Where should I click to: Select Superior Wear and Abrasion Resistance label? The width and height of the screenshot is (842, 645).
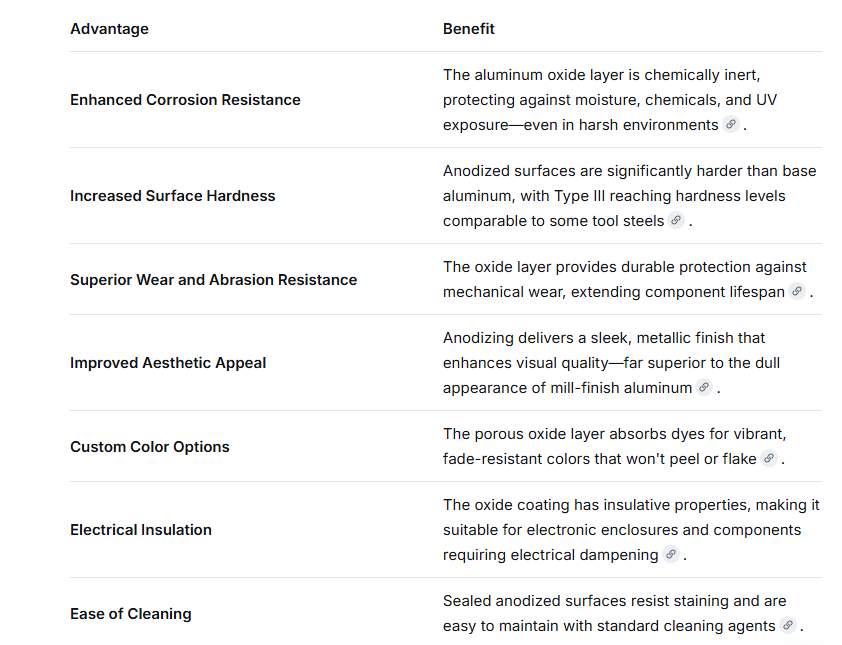[x=214, y=280]
